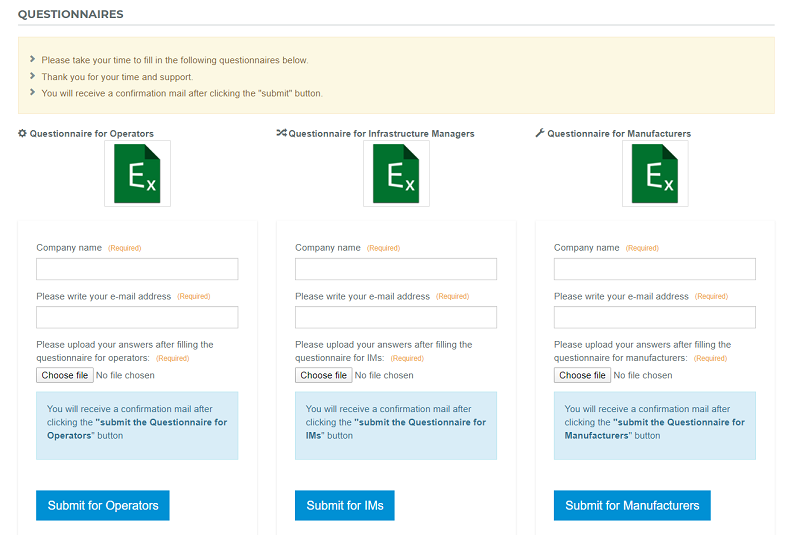Viewport: 800px width, 535px height.
Task: Click the wrench icon beside Questionnaire for Manufacturers
Action: tap(540, 133)
